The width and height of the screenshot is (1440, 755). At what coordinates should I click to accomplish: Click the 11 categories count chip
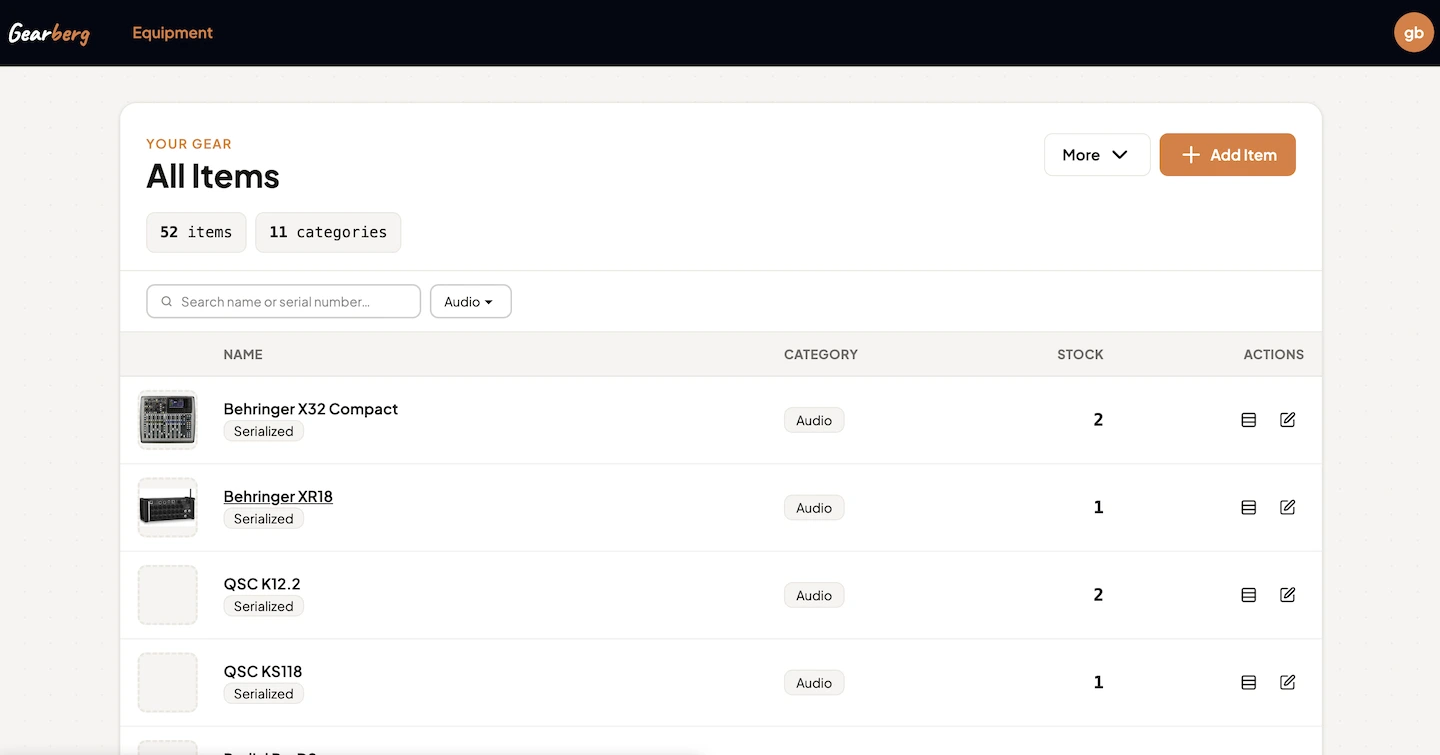click(x=328, y=232)
